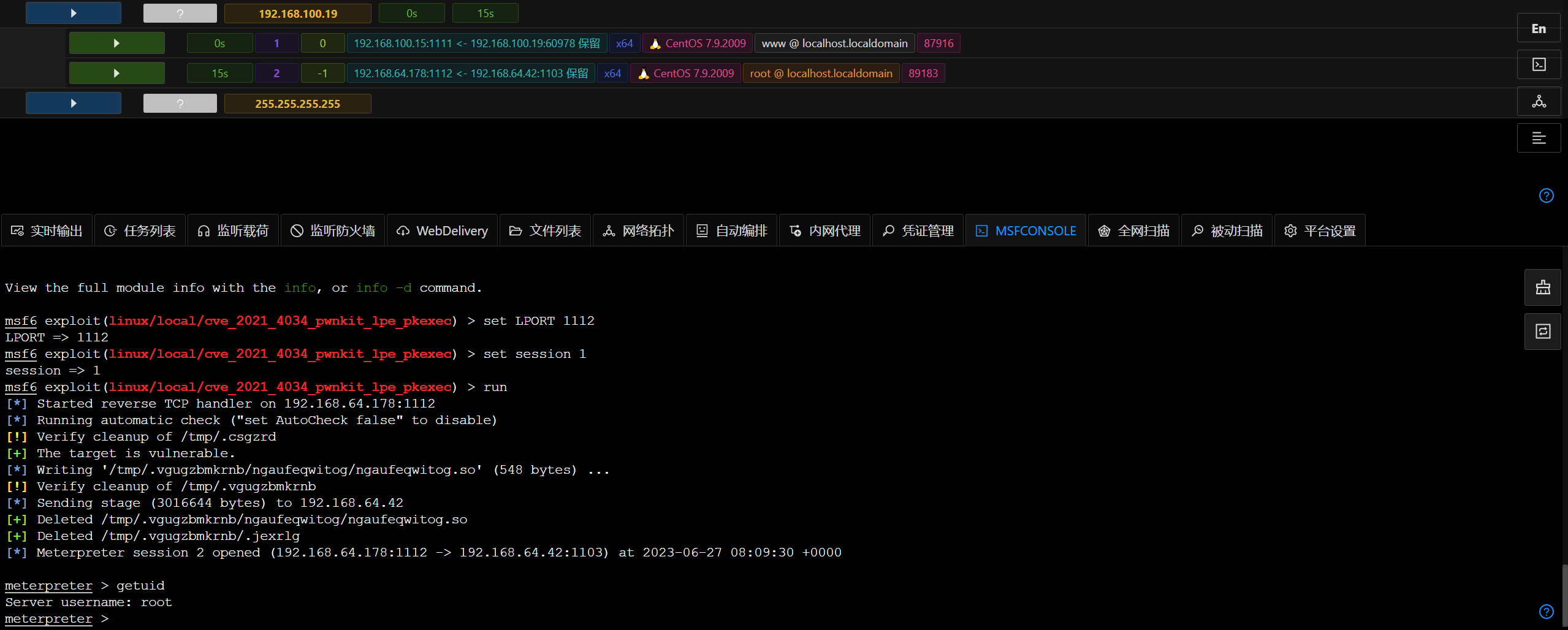The height and width of the screenshot is (630, 1568).
Task: Expand the 255.255.255.255 host row arrow
Action: tap(74, 103)
